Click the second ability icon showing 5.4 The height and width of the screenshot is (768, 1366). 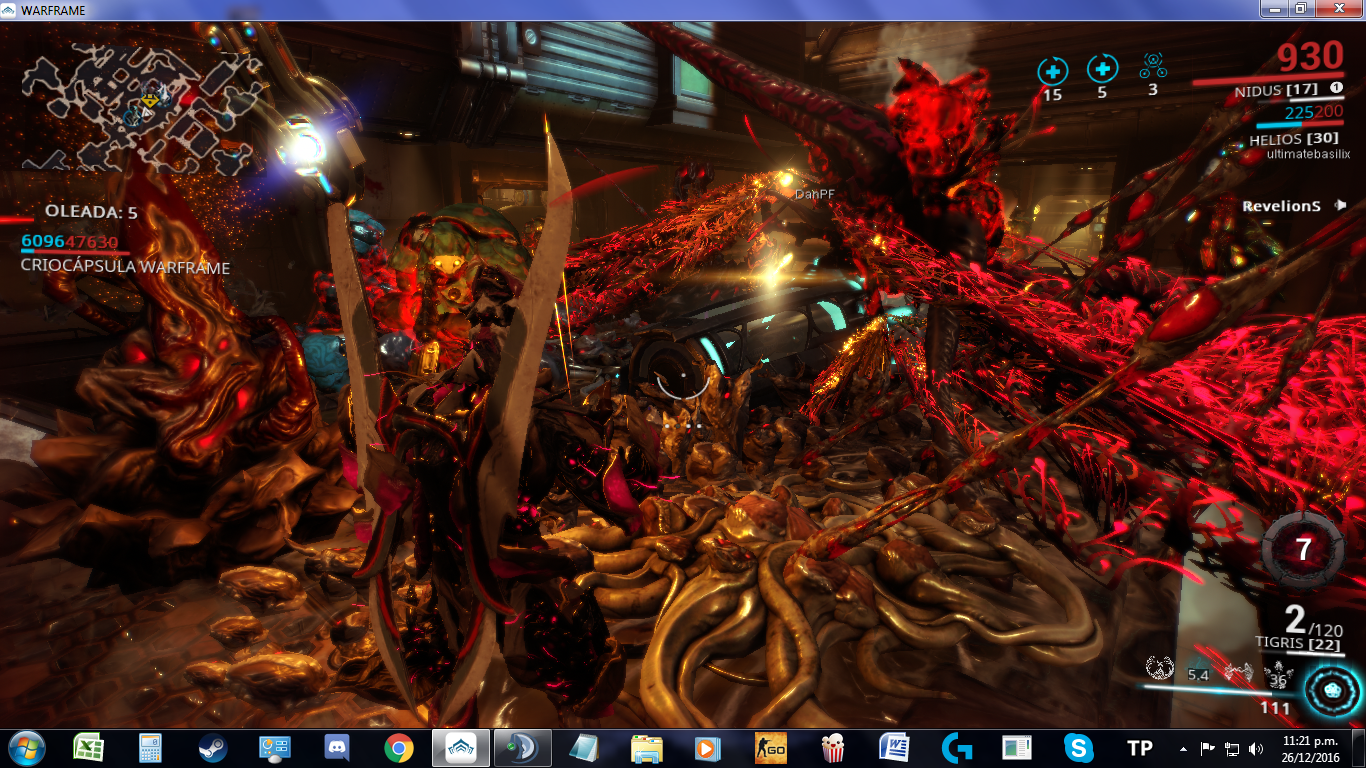(1198, 675)
